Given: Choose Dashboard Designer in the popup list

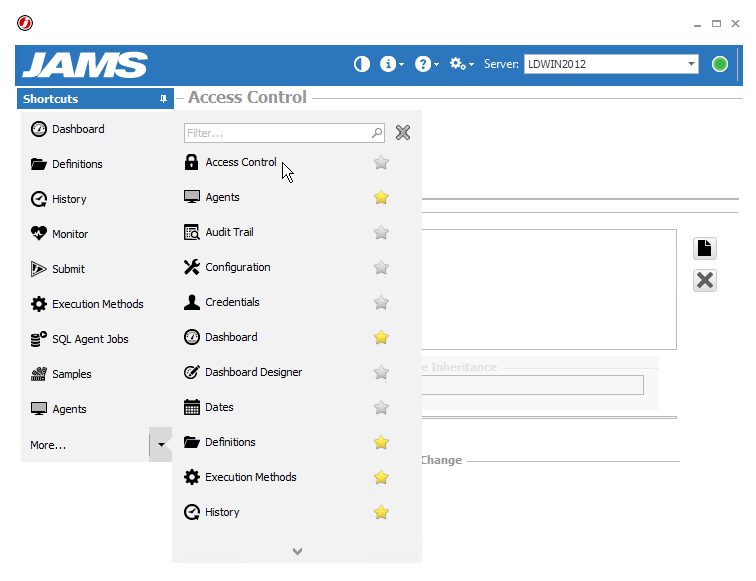Looking at the screenshot, I should coord(253,372).
